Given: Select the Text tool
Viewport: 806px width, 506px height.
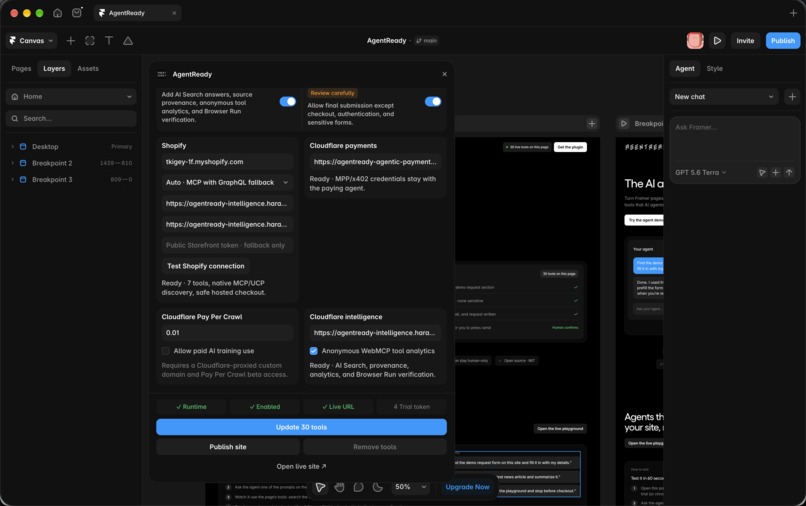Looking at the screenshot, I should pos(109,41).
